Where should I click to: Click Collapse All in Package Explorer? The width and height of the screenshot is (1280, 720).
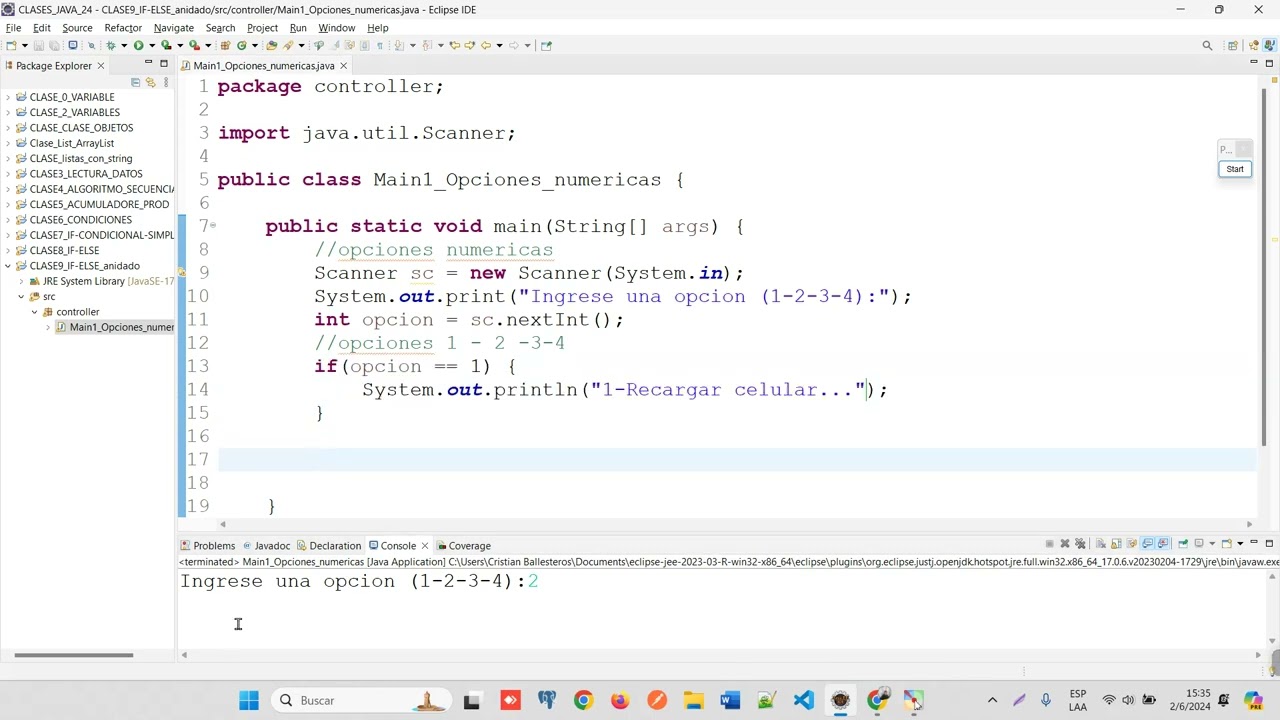point(135,82)
